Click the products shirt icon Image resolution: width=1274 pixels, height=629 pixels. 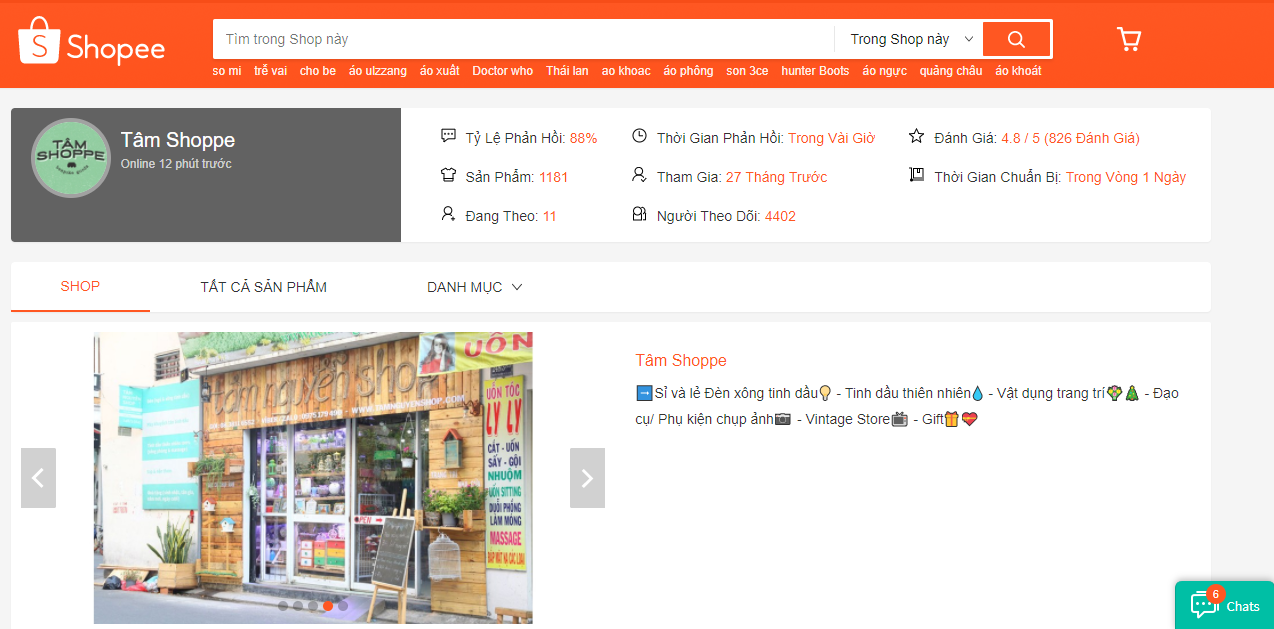click(448, 175)
